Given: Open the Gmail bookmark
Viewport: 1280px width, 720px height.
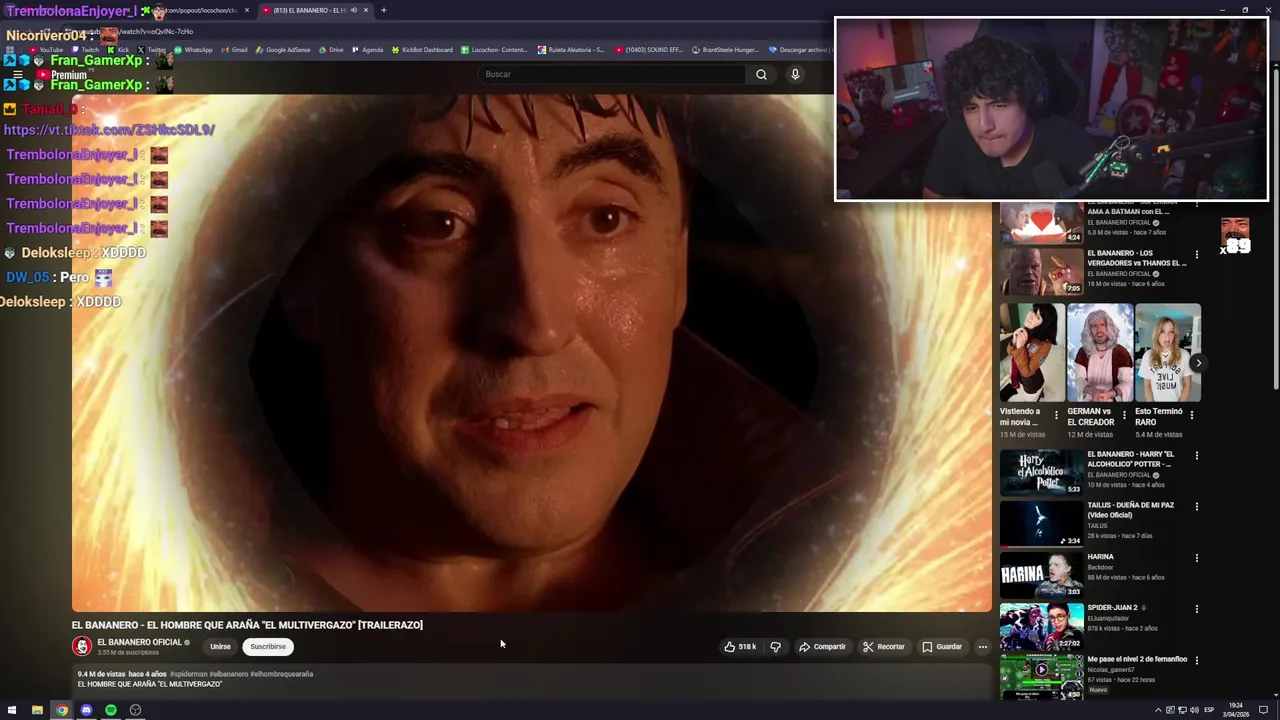Looking at the screenshot, I should [x=234, y=50].
